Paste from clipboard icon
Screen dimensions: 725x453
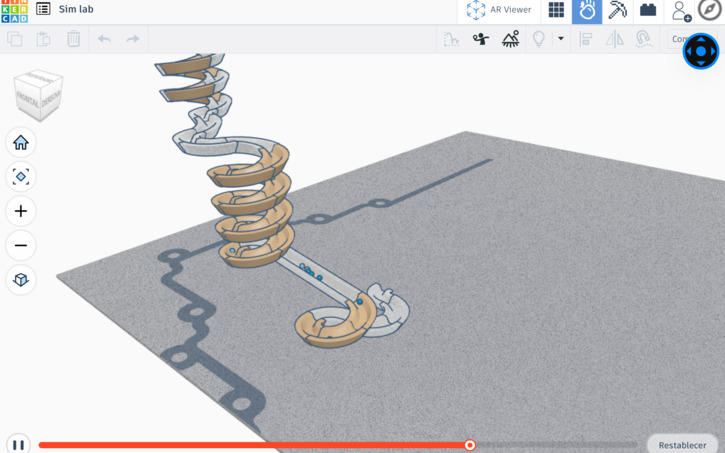tap(43, 39)
